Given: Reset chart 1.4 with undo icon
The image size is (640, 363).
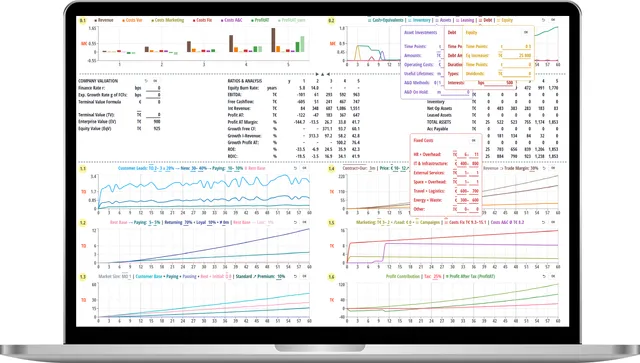Looking at the screenshot, I should [544, 168].
